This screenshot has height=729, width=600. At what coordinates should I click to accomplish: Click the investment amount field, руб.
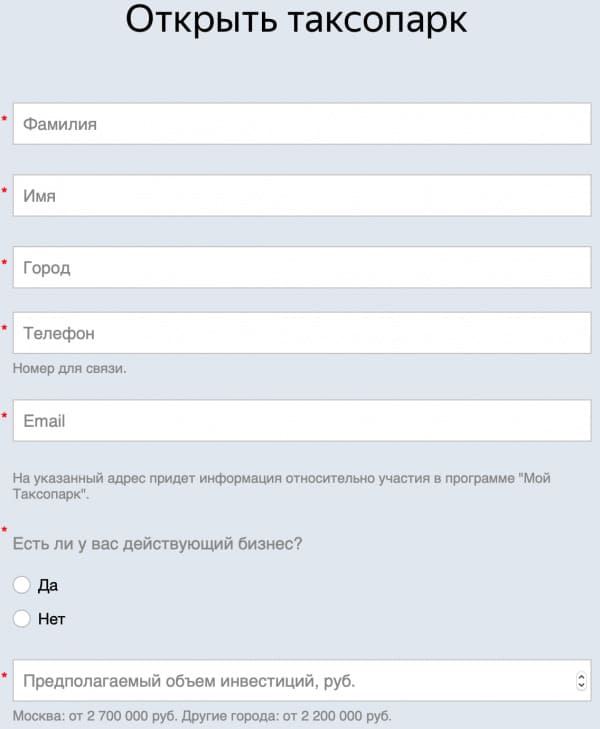pos(302,680)
